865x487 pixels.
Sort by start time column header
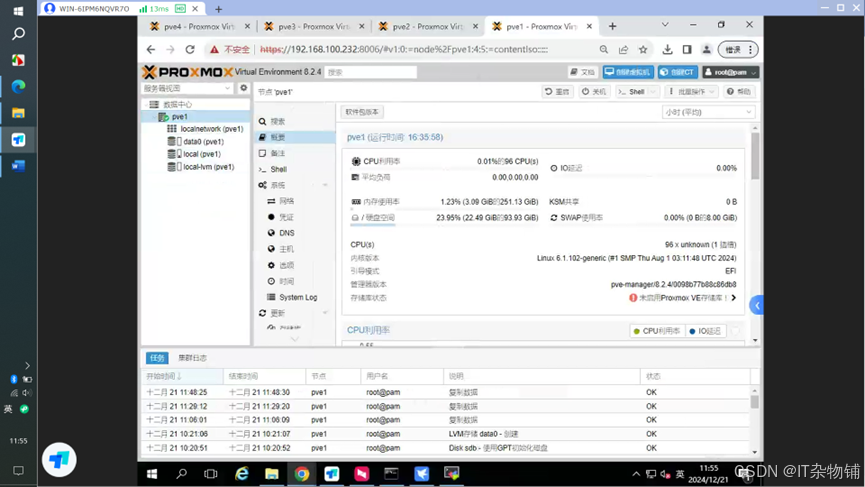coord(182,376)
